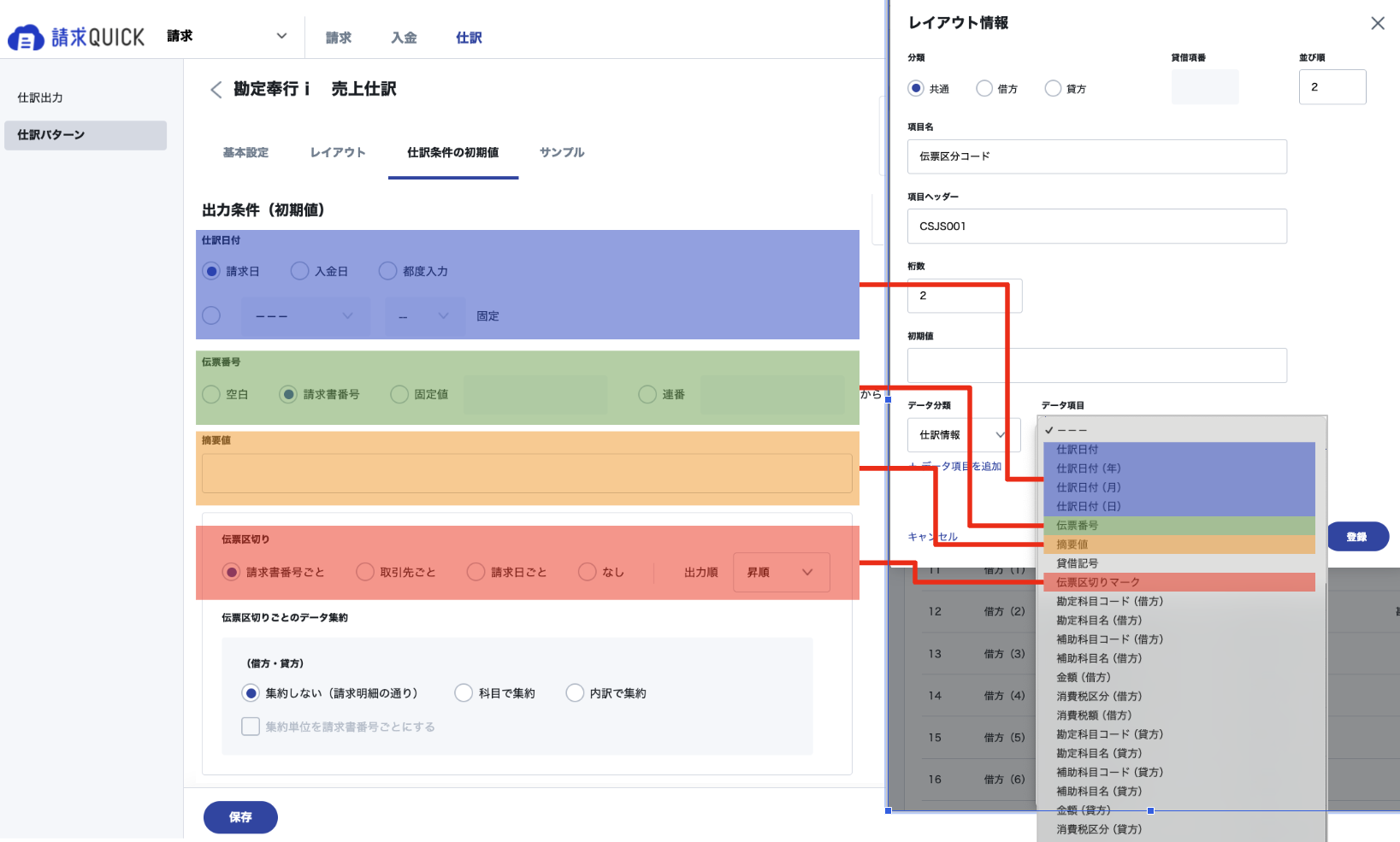Click the 登録 button
The image size is (1400, 842).
click(1357, 537)
